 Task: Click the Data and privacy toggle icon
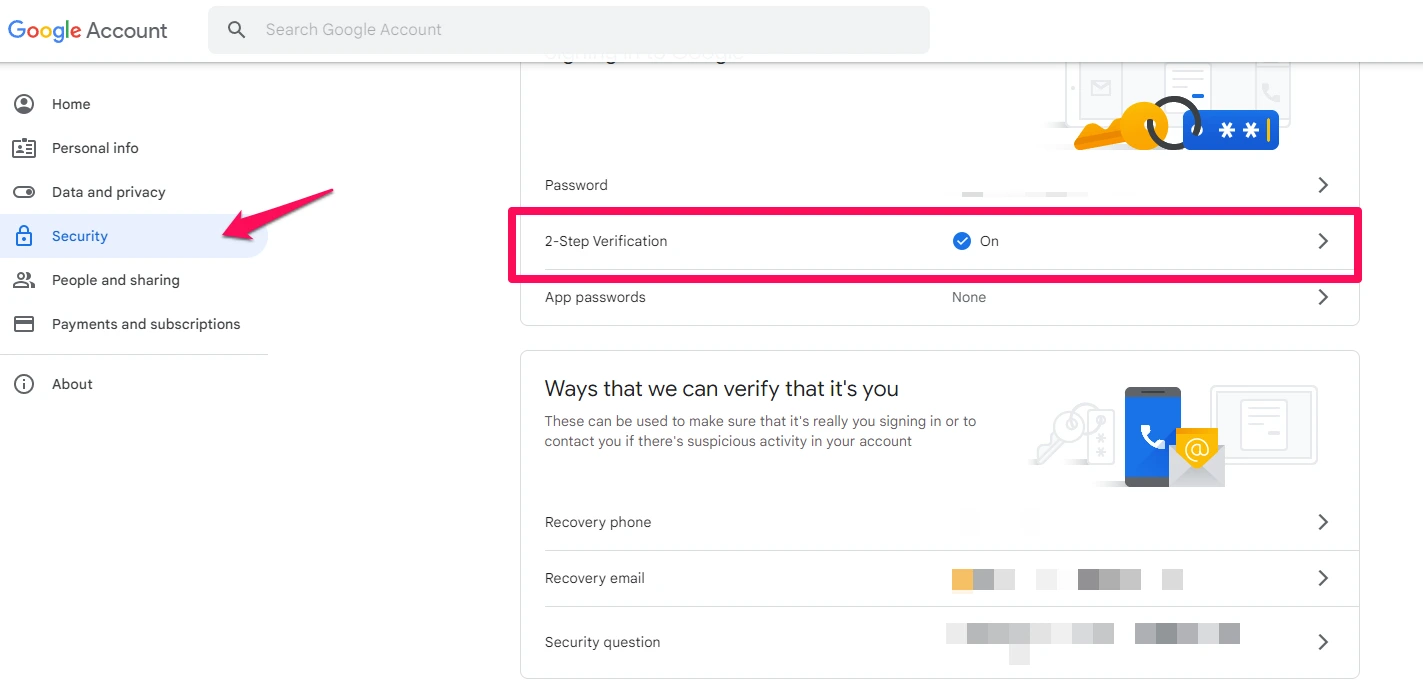(23, 192)
